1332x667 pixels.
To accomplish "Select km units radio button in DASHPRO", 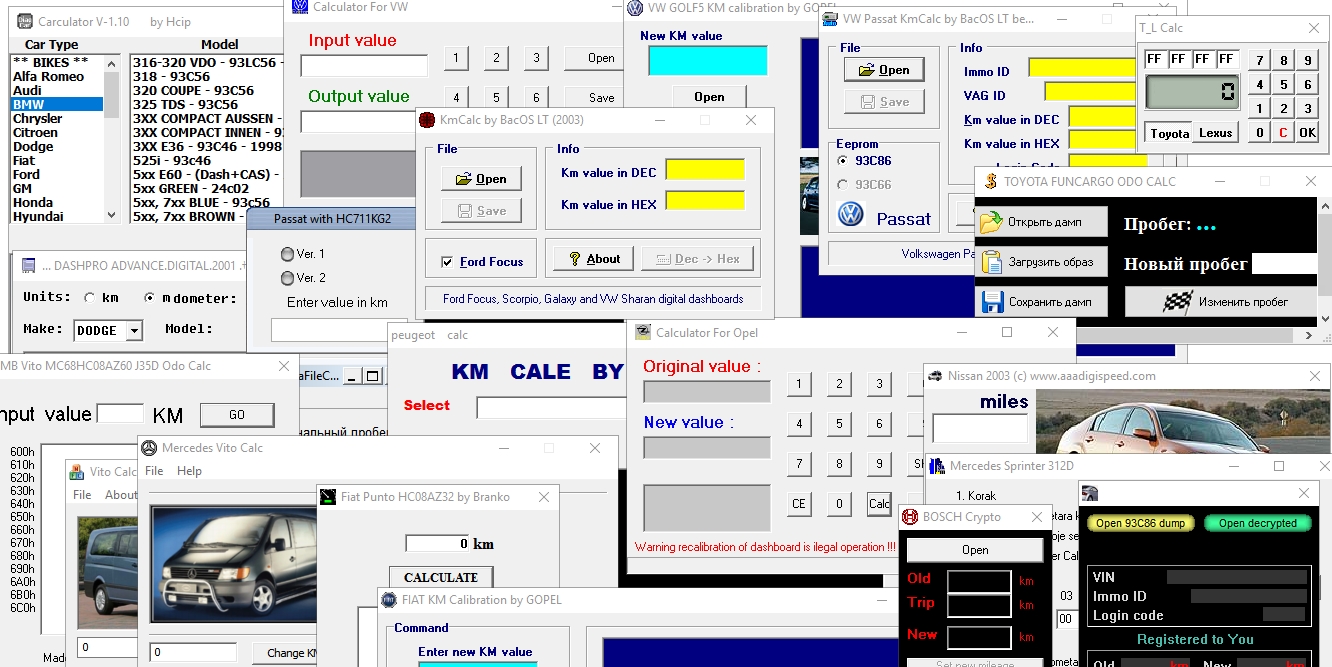I will tap(89, 297).
